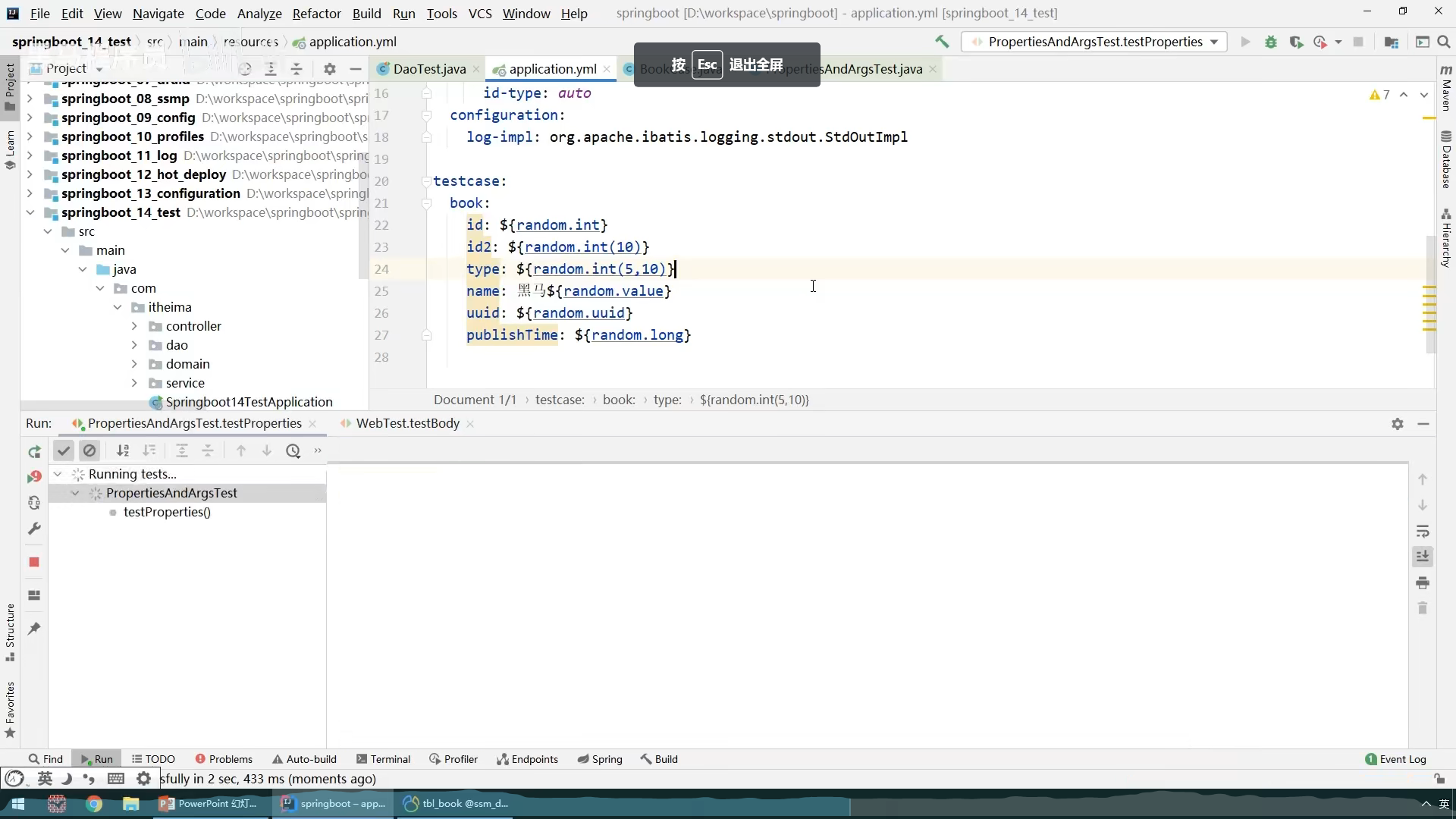The height and width of the screenshot is (819, 1456).
Task: Toggle Show Passed tests checkmark button
Action: pyautogui.click(x=64, y=451)
